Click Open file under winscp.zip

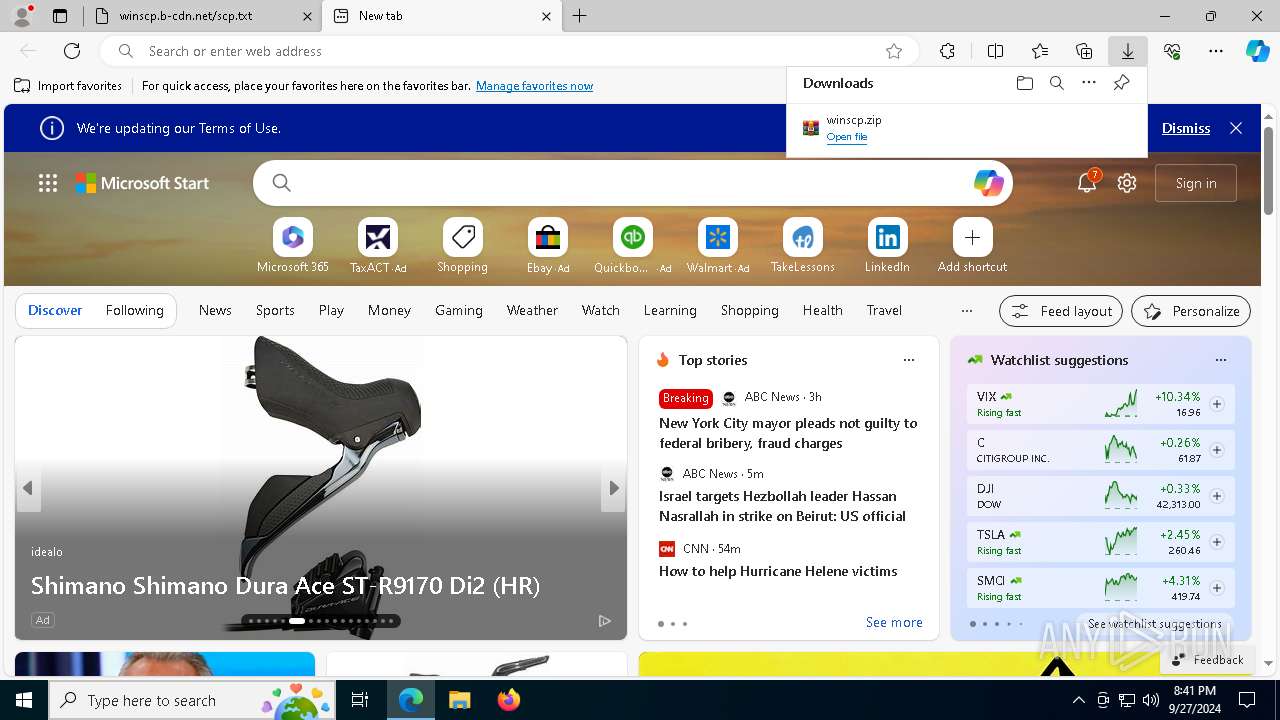[x=847, y=137]
